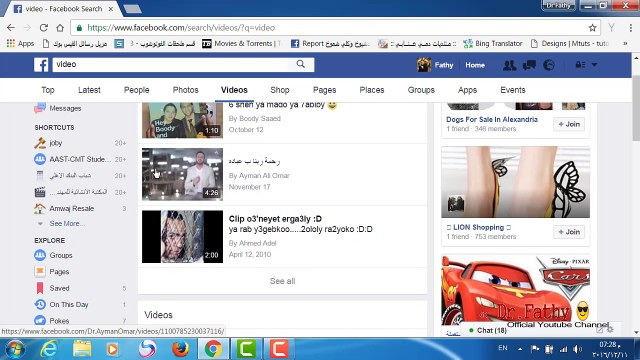The height and width of the screenshot is (360, 640).
Task: Switch to Top search tab
Action: pyautogui.click(x=48, y=90)
